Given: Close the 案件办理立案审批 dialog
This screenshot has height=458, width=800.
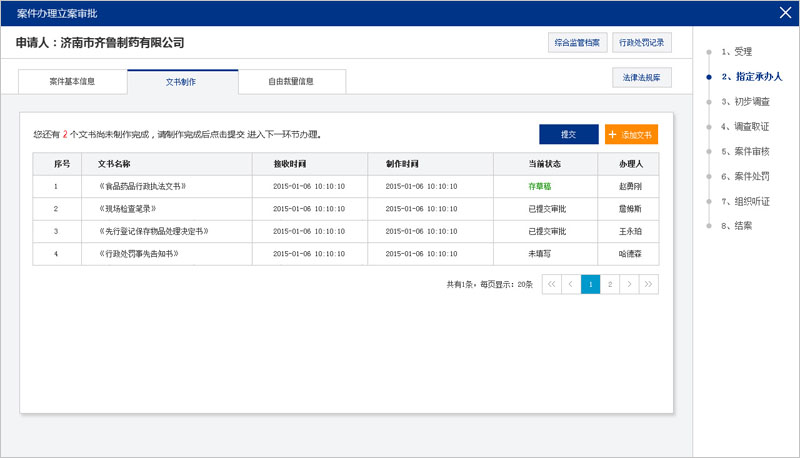Looking at the screenshot, I should coord(785,13).
